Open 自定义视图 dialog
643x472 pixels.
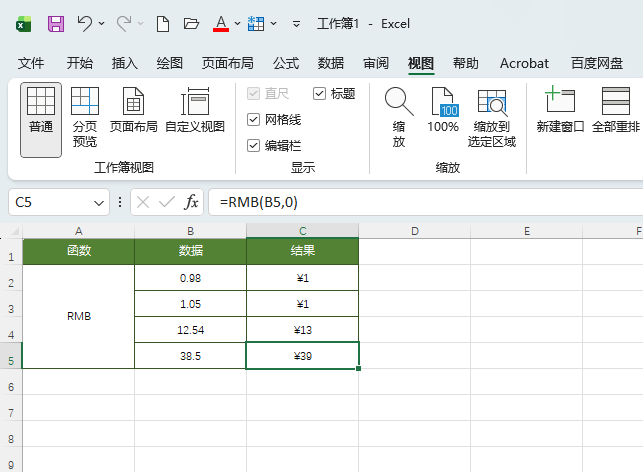(x=195, y=110)
